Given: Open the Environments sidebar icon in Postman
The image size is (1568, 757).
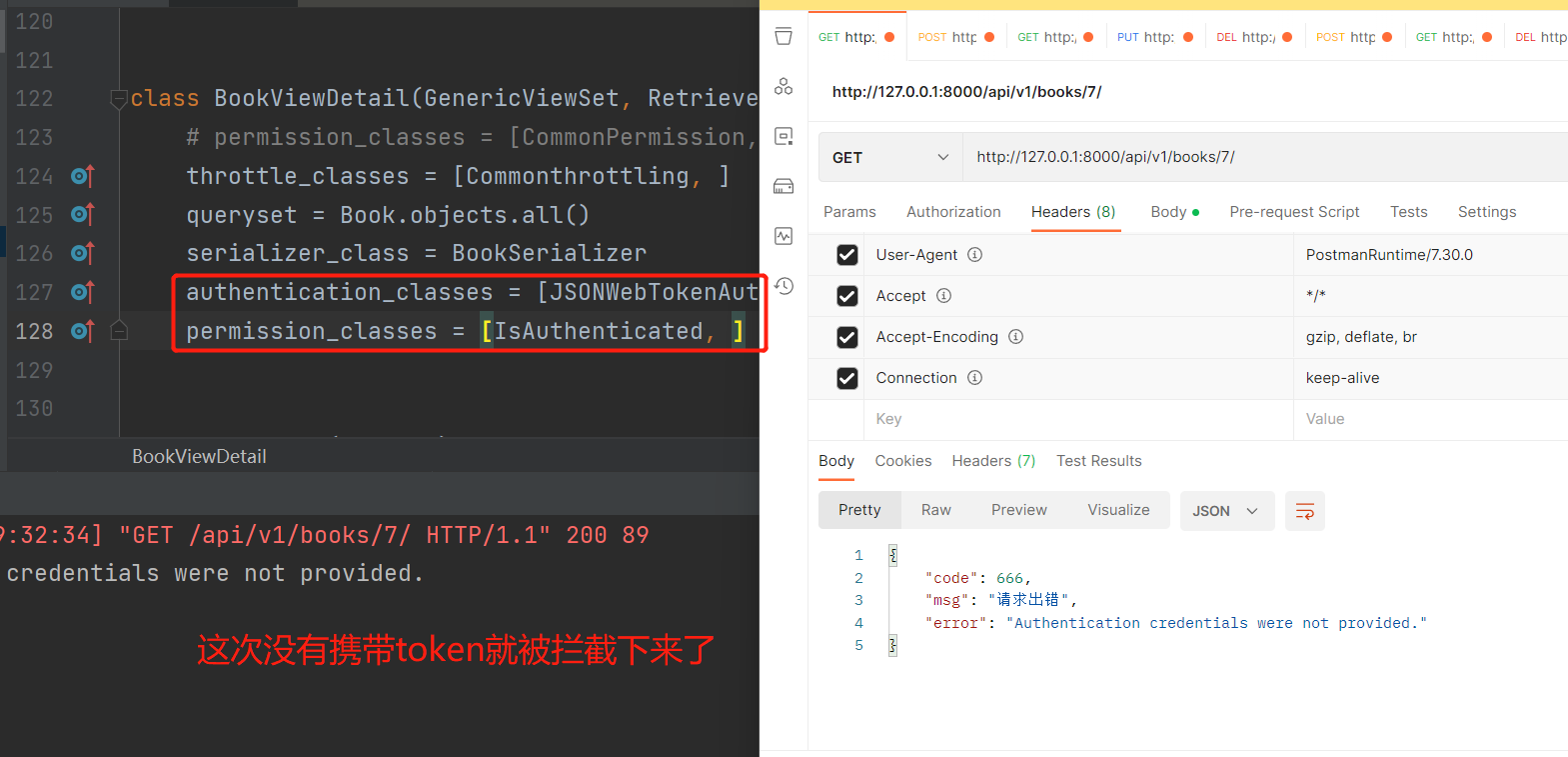Looking at the screenshot, I should click(x=784, y=136).
